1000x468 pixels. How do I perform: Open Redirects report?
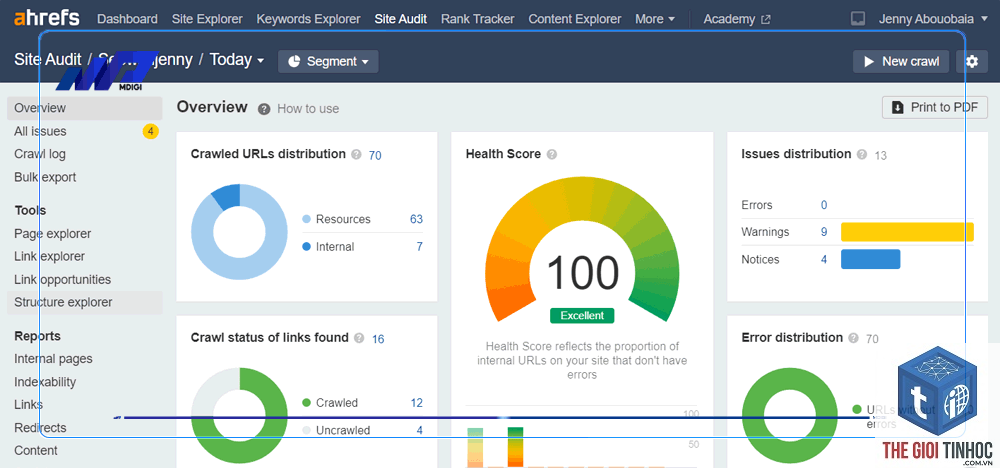pos(40,428)
